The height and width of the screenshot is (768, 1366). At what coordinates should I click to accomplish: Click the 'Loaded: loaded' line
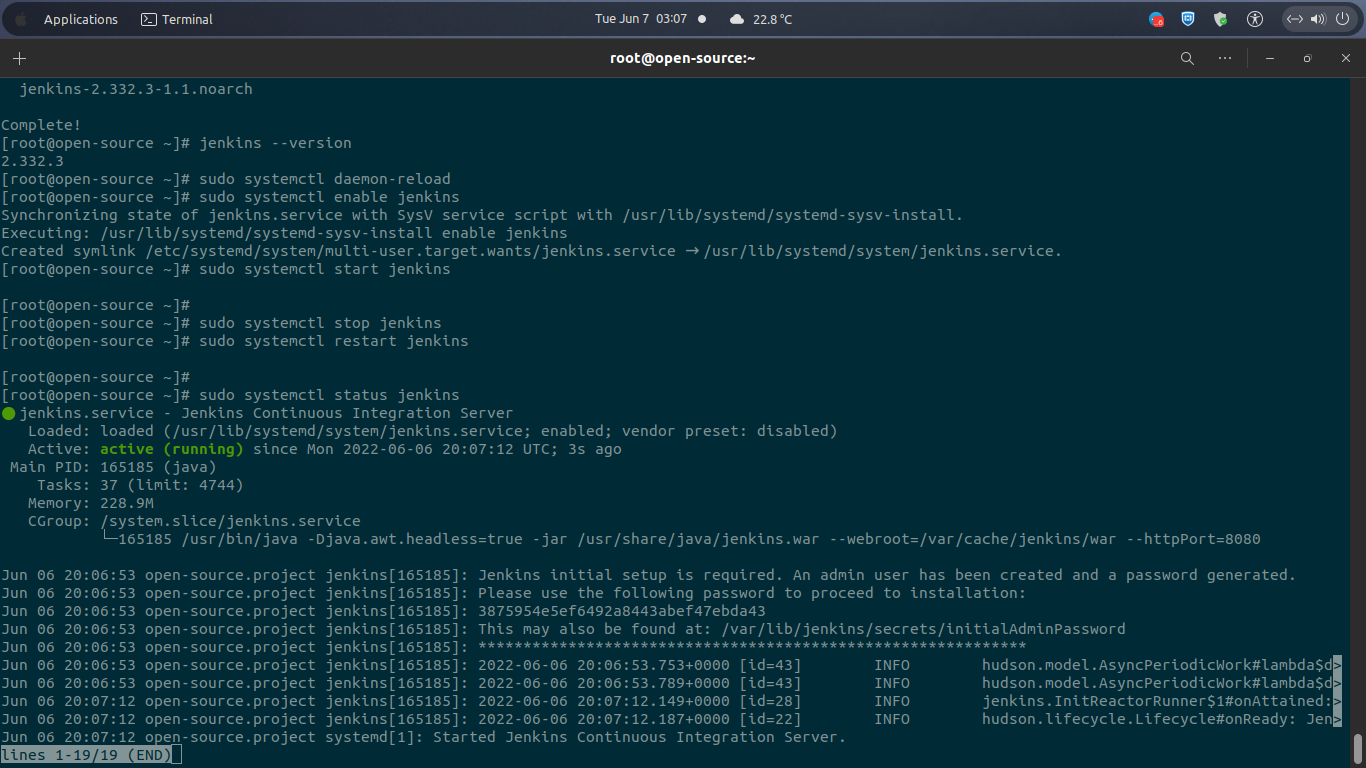(433, 431)
